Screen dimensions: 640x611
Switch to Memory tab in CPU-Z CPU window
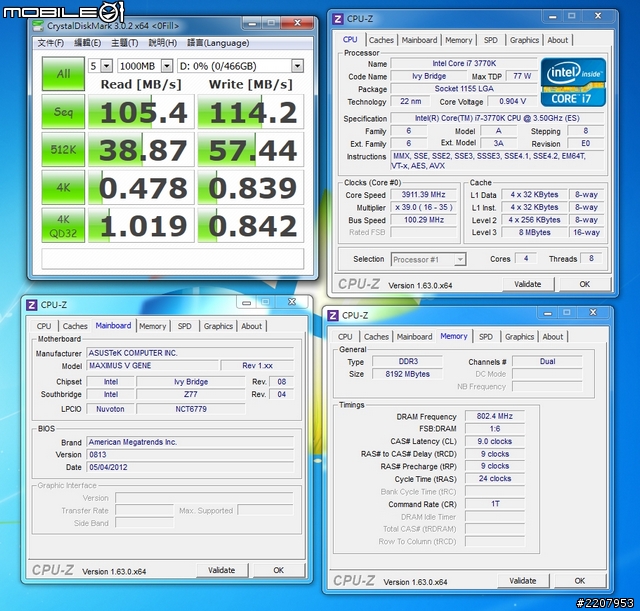458,40
